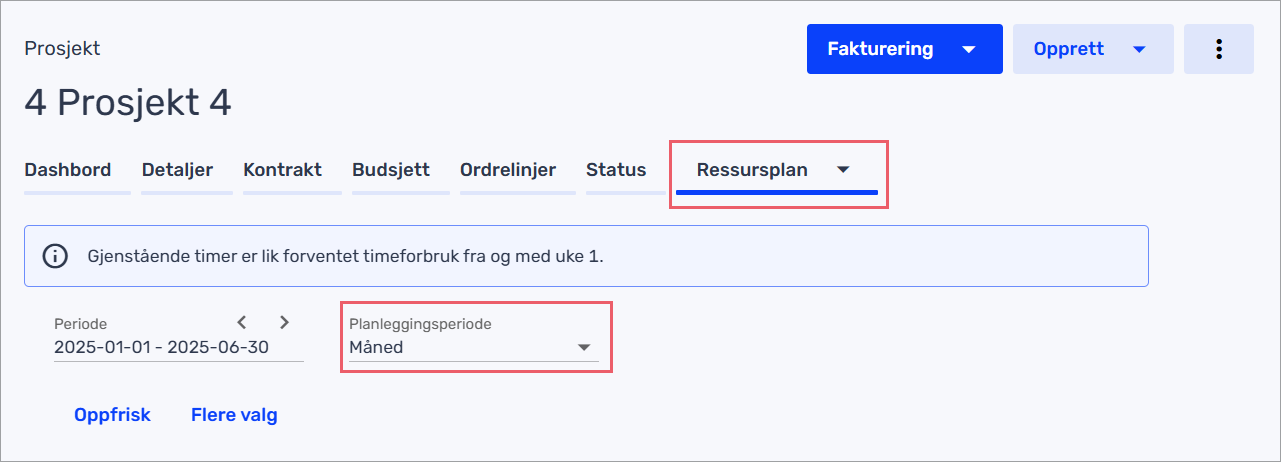Click the Oppfrisk link
The height and width of the screenshot is (462, 1281).
[x=112, y=415]
